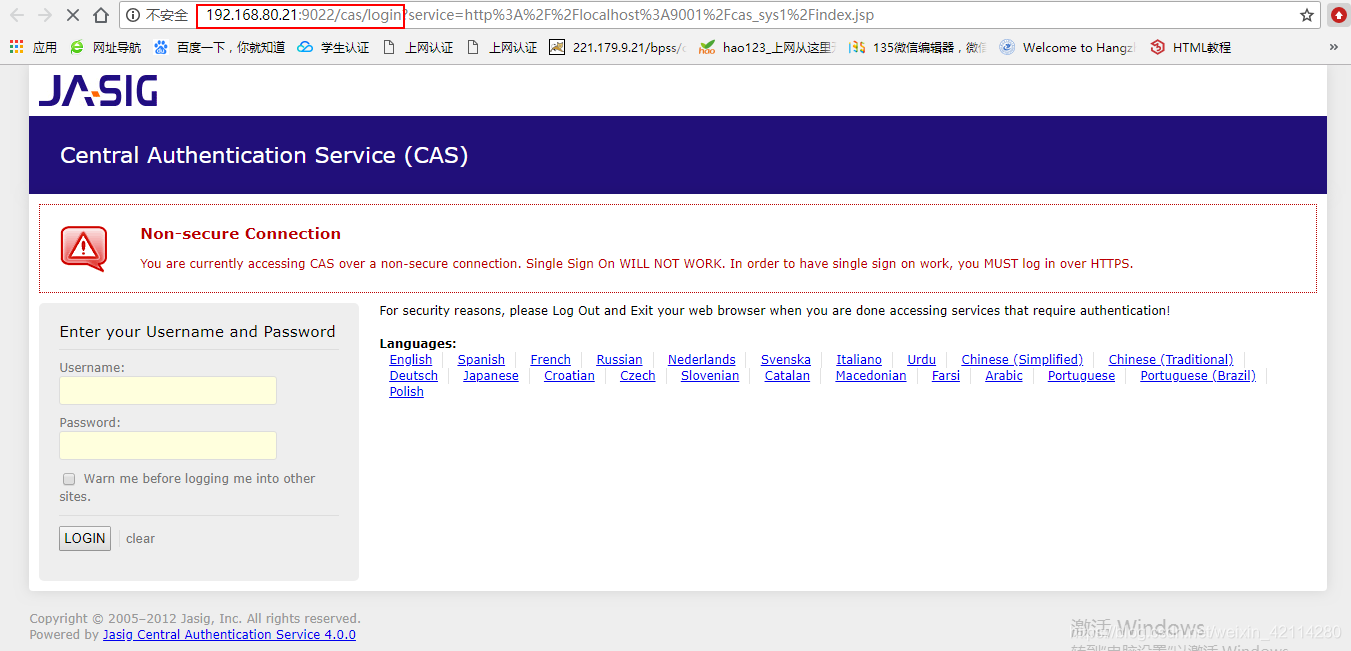Image resolution: width=1351 pixels, height=651 pixels.
Task: Enable Warn me before logging in checkbox
Action: click(69, 479)
